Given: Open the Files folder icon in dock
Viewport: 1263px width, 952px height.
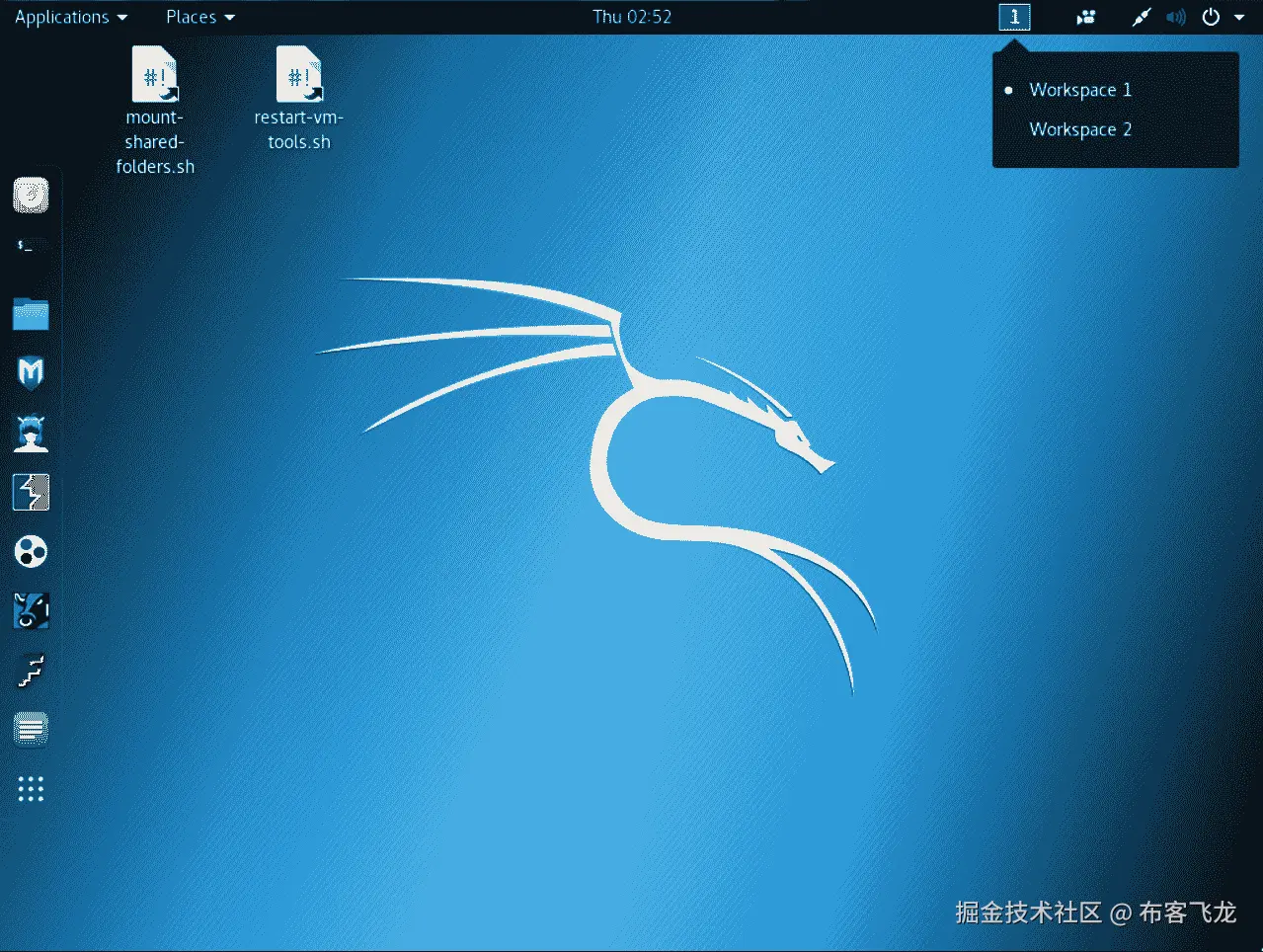Looking at the screenshot, I should pos(31,314).
